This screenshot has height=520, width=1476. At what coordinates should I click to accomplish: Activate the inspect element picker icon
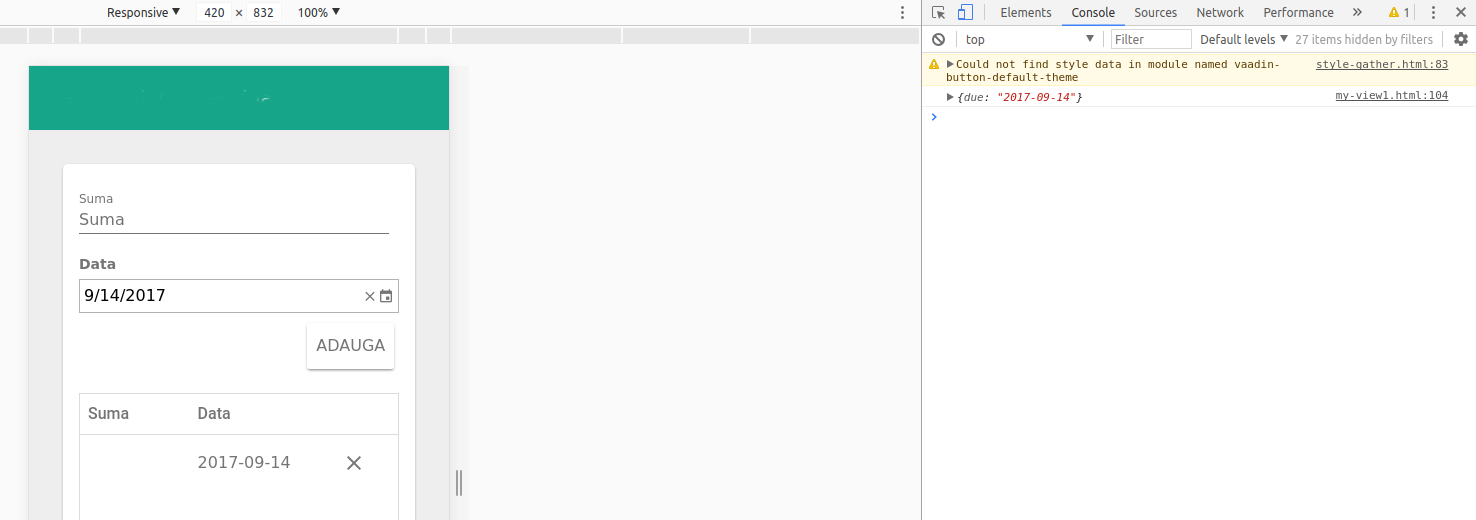pos(938,13)
